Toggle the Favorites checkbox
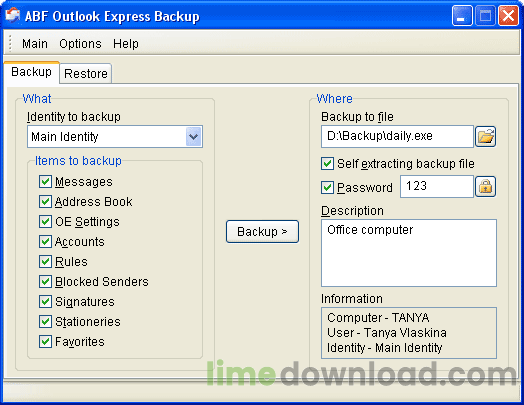 (x=45, y=342)
